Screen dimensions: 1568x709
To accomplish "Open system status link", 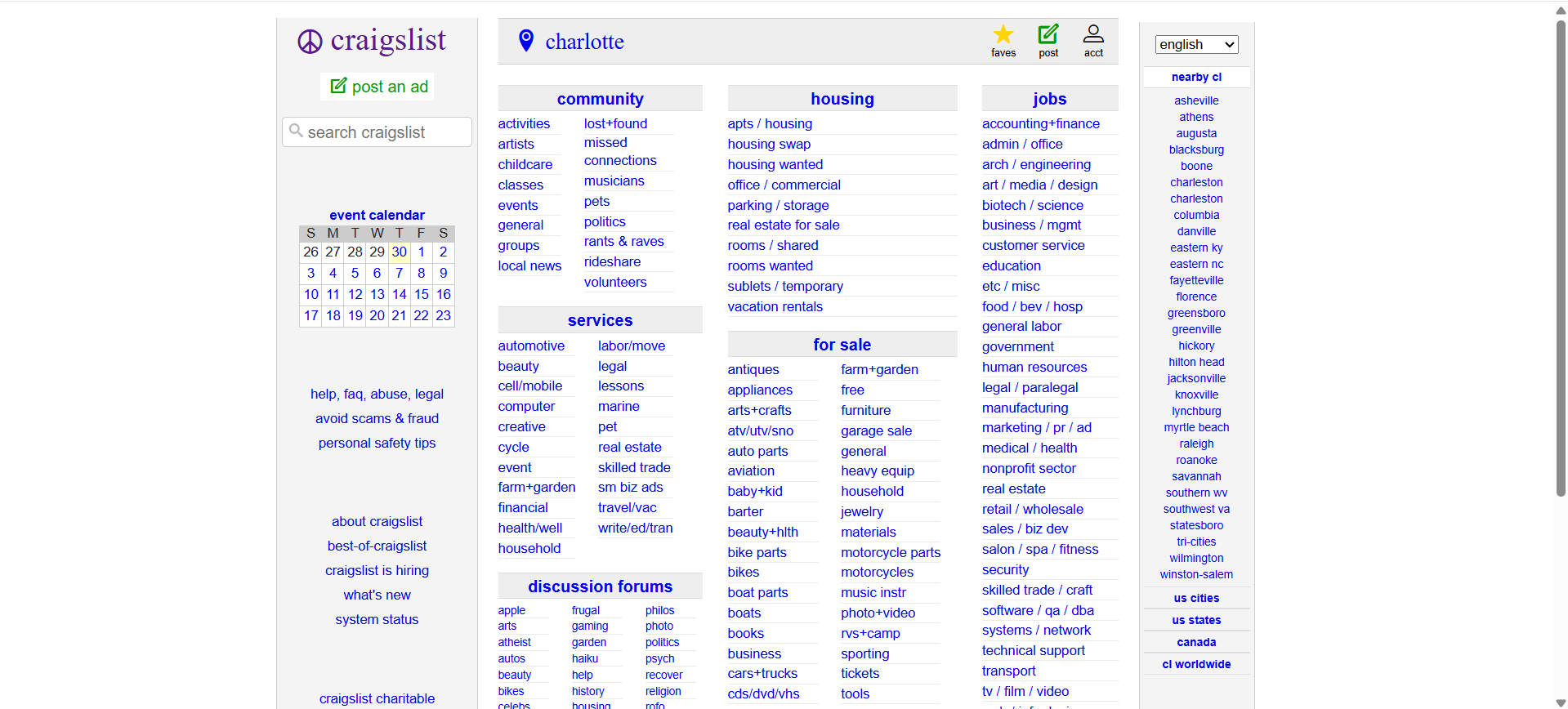I will 377,619.
